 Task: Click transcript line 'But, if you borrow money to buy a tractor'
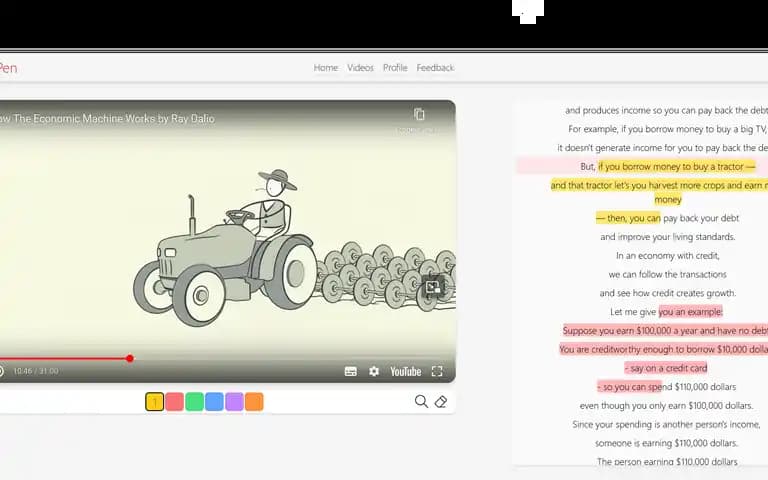[x=668, y=167]
